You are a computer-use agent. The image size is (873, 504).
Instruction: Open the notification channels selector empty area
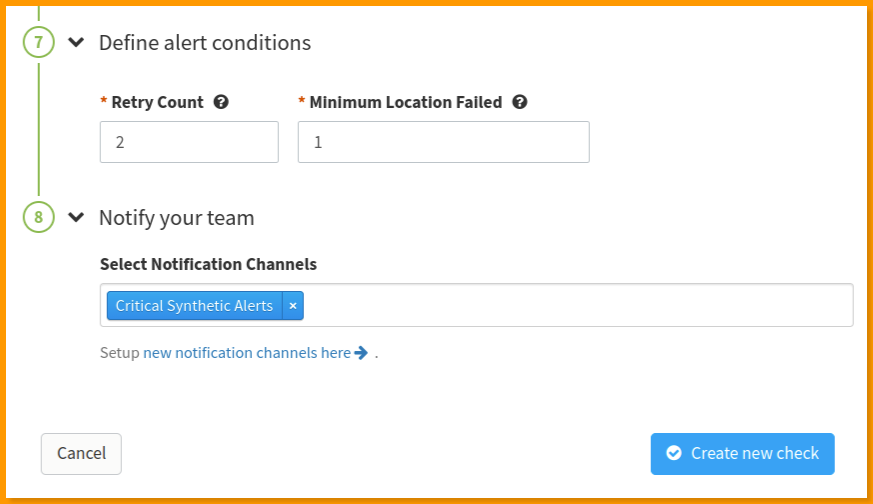click(578, 305)
